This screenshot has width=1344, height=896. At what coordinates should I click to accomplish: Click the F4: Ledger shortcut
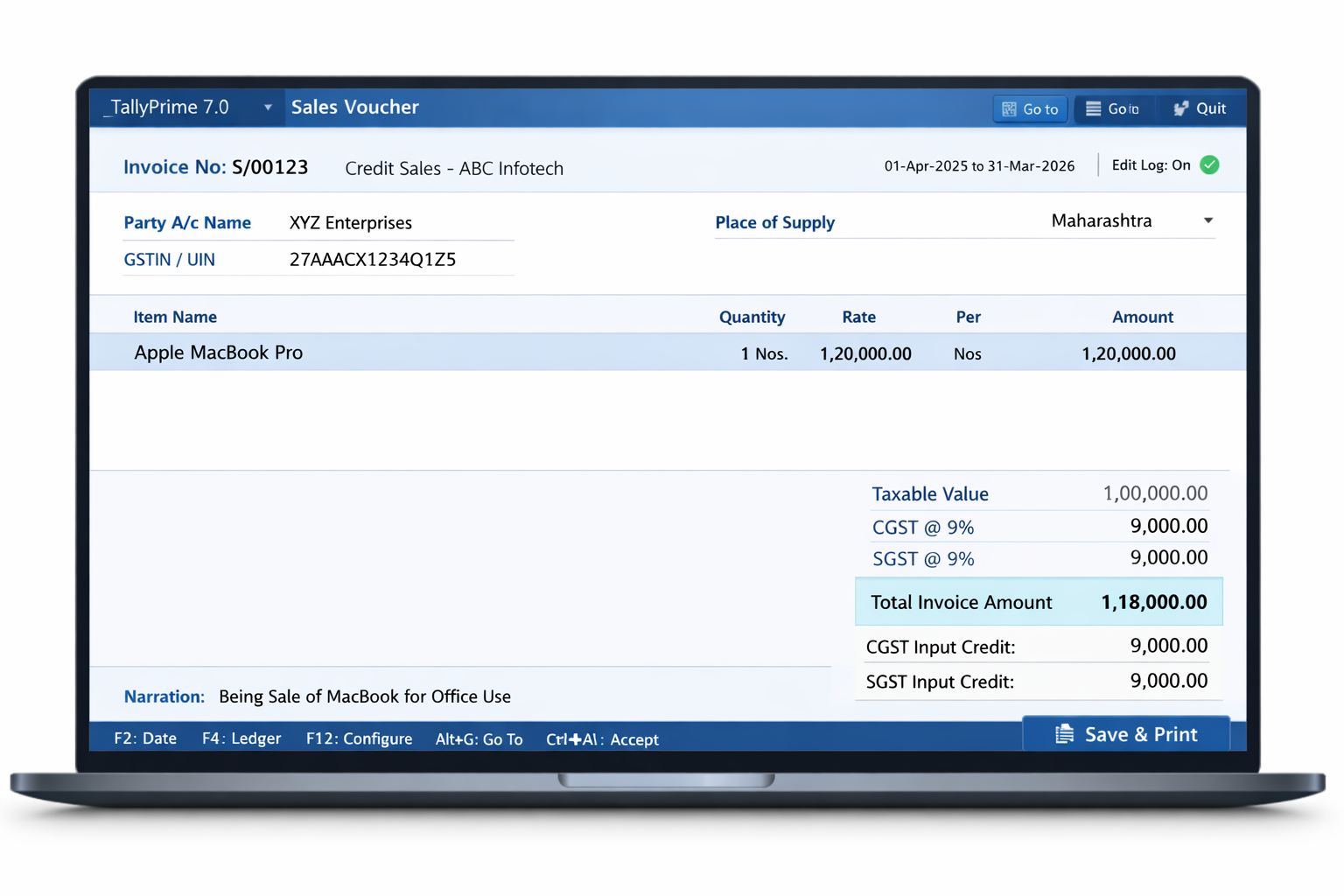[241, 738]
